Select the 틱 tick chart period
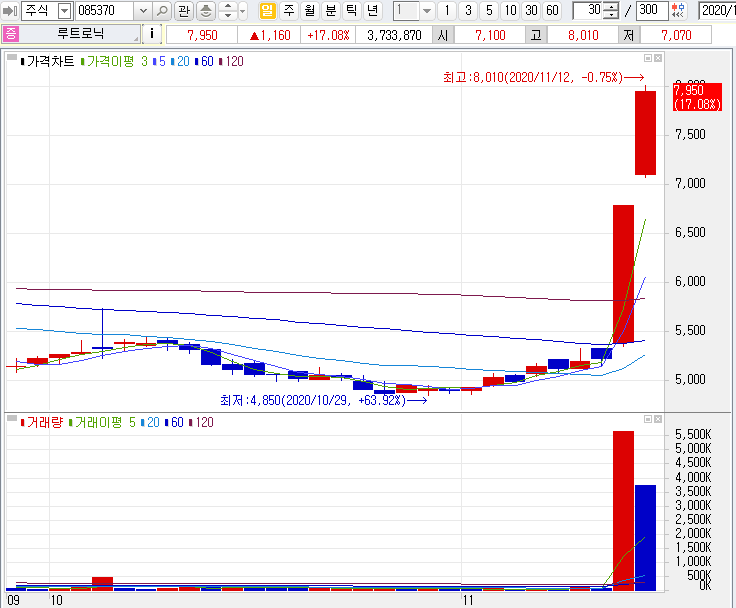This screenshot has width=736, height=608. point(352,10)
